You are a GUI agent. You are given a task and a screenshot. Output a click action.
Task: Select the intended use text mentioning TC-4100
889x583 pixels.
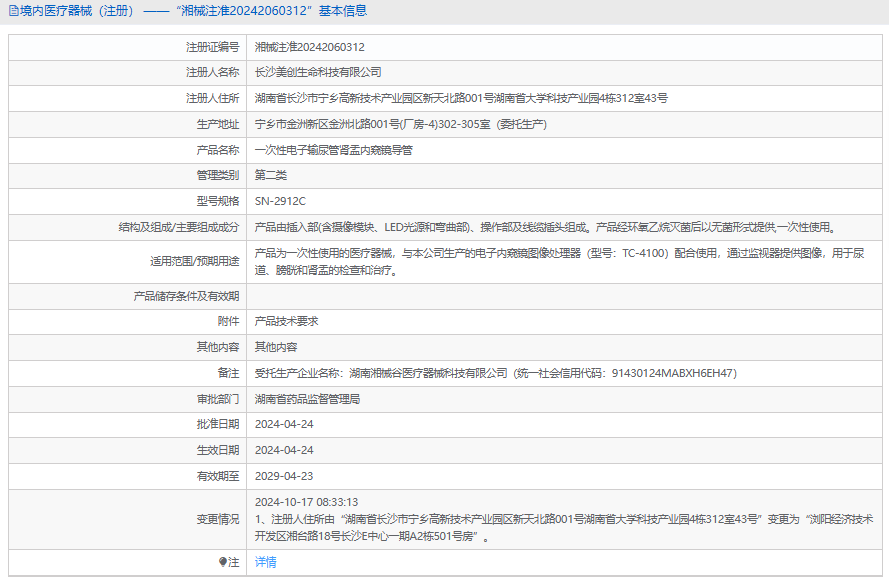[560, 261]
